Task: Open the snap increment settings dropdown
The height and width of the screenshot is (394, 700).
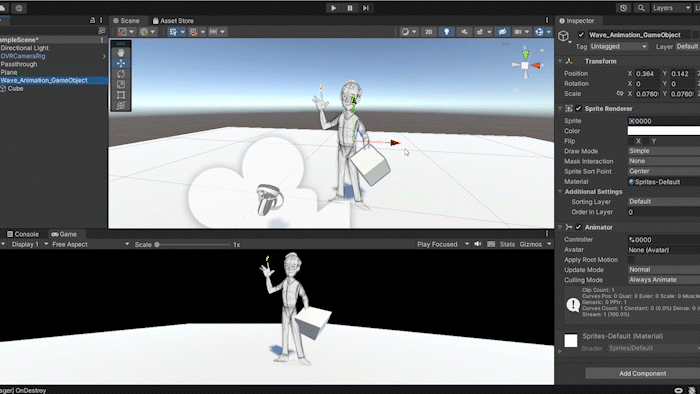Action: click(217, 32)
